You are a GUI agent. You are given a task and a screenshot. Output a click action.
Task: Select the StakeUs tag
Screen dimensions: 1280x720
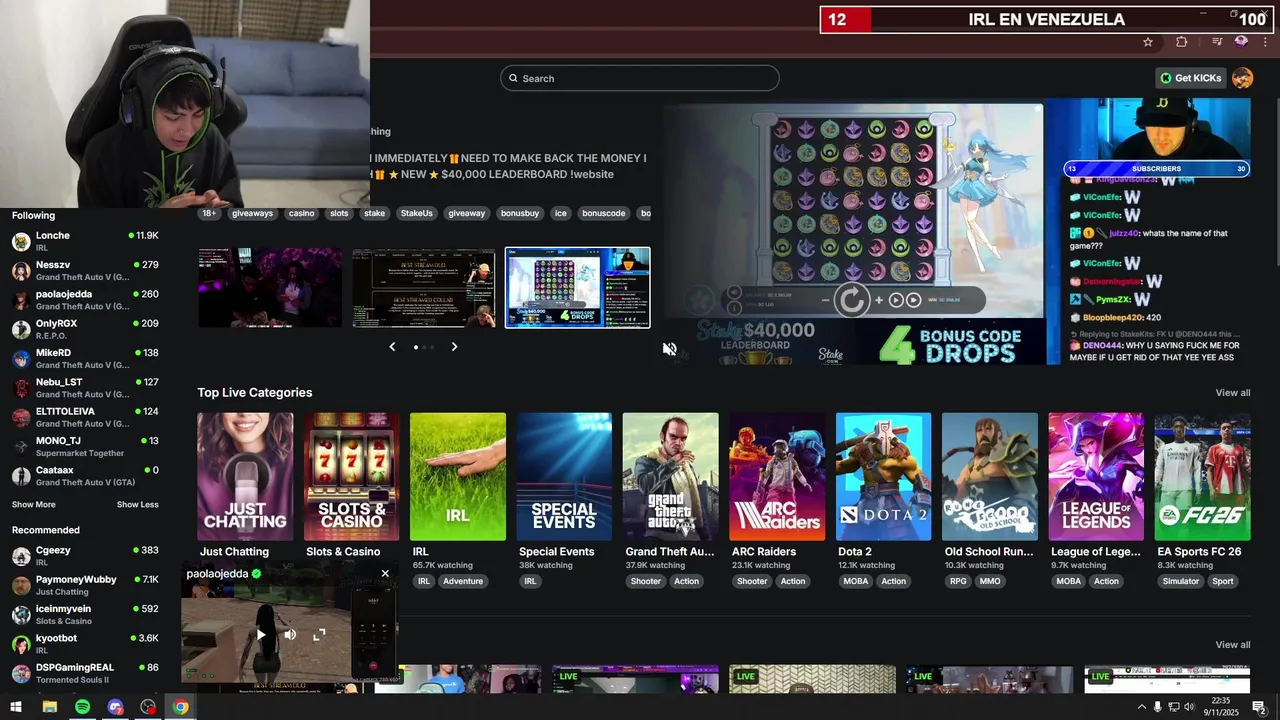[416, 213]
